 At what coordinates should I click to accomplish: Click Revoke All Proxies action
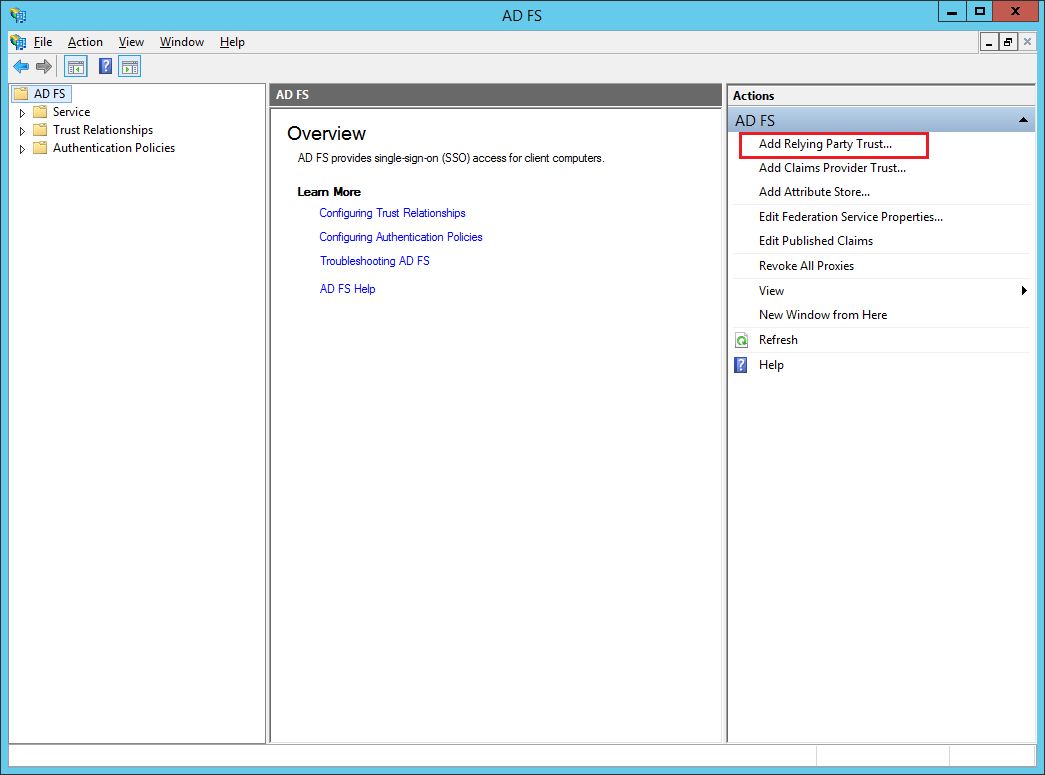coord(806,265)
